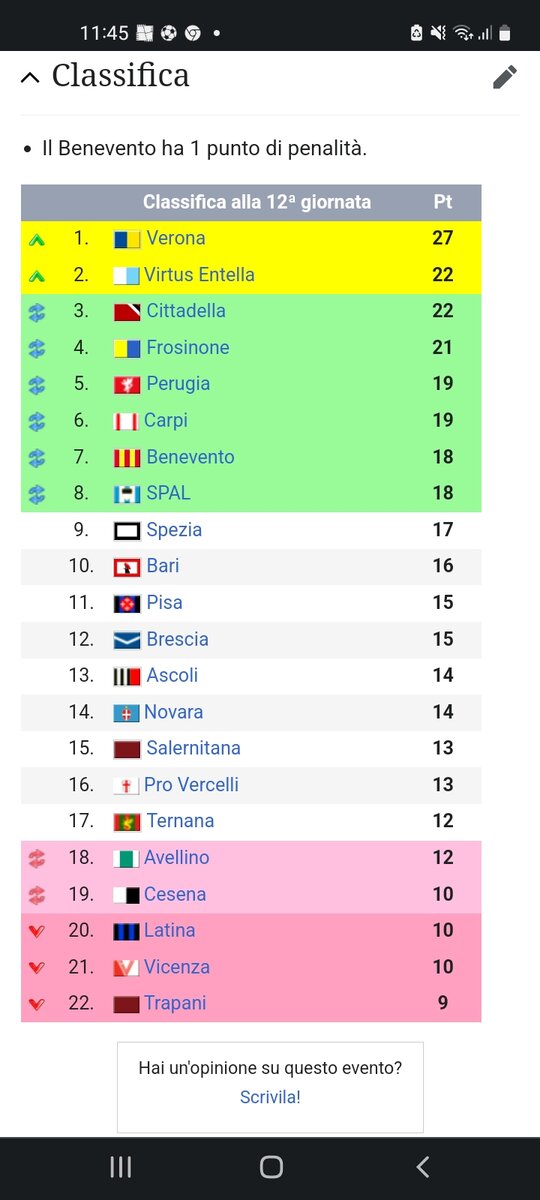The height and width of the screenshot is (1200, 540).
Task: Tap the playout icon beside Avellino
Action: [x=38, y=858]
